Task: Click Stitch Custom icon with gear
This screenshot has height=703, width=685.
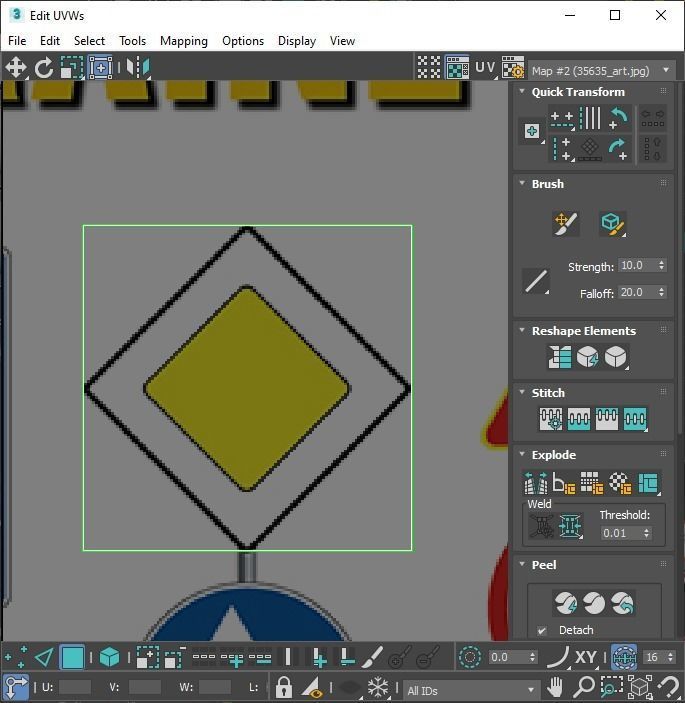Action: point(551,419)
